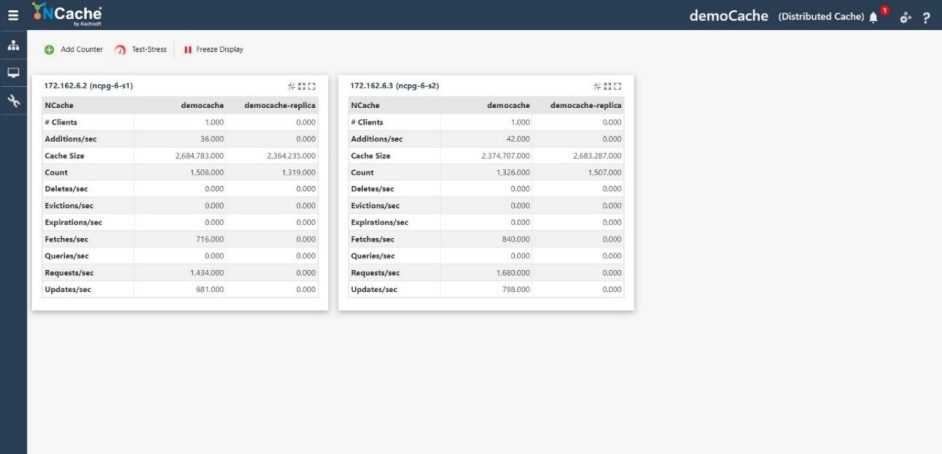Select the Evictions/sec row in the 172.162.6.2 panel
Image resolution: width=942 pixels, height=454 pixels.
(180, 205)
